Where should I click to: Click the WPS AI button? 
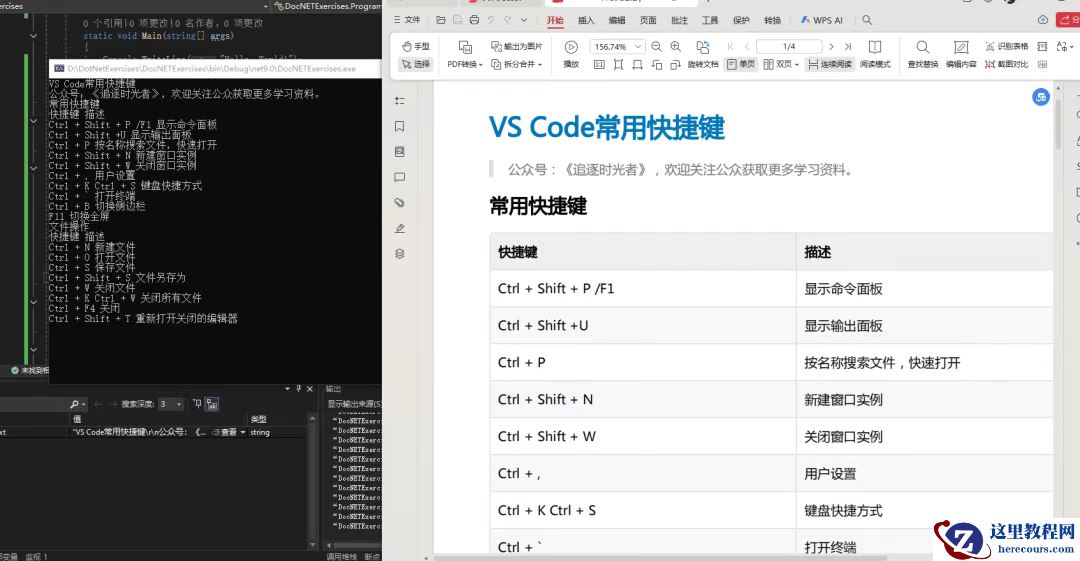coord(822,20)
